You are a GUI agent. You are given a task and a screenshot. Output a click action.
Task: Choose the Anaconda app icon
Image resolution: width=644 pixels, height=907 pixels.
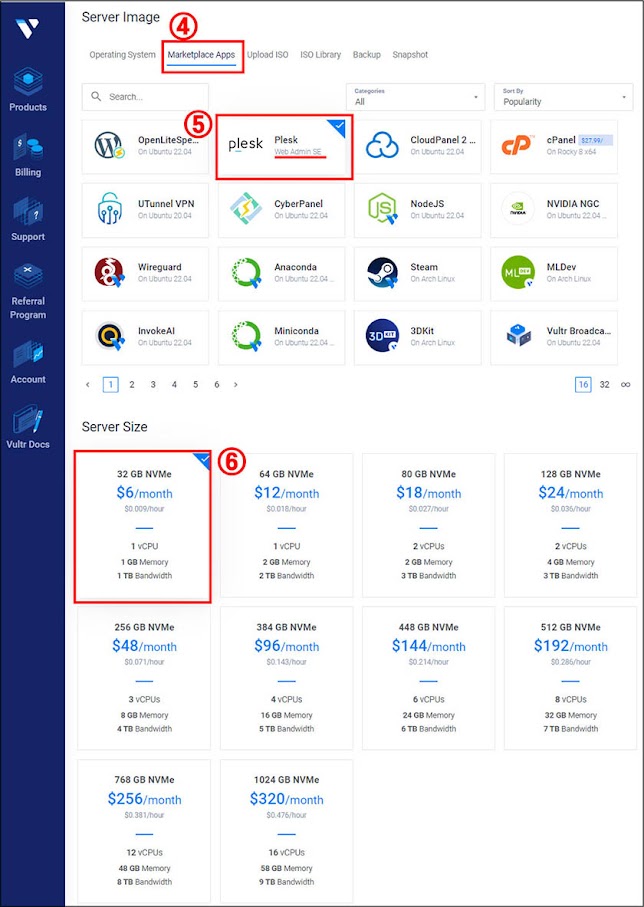click(246, 272)
